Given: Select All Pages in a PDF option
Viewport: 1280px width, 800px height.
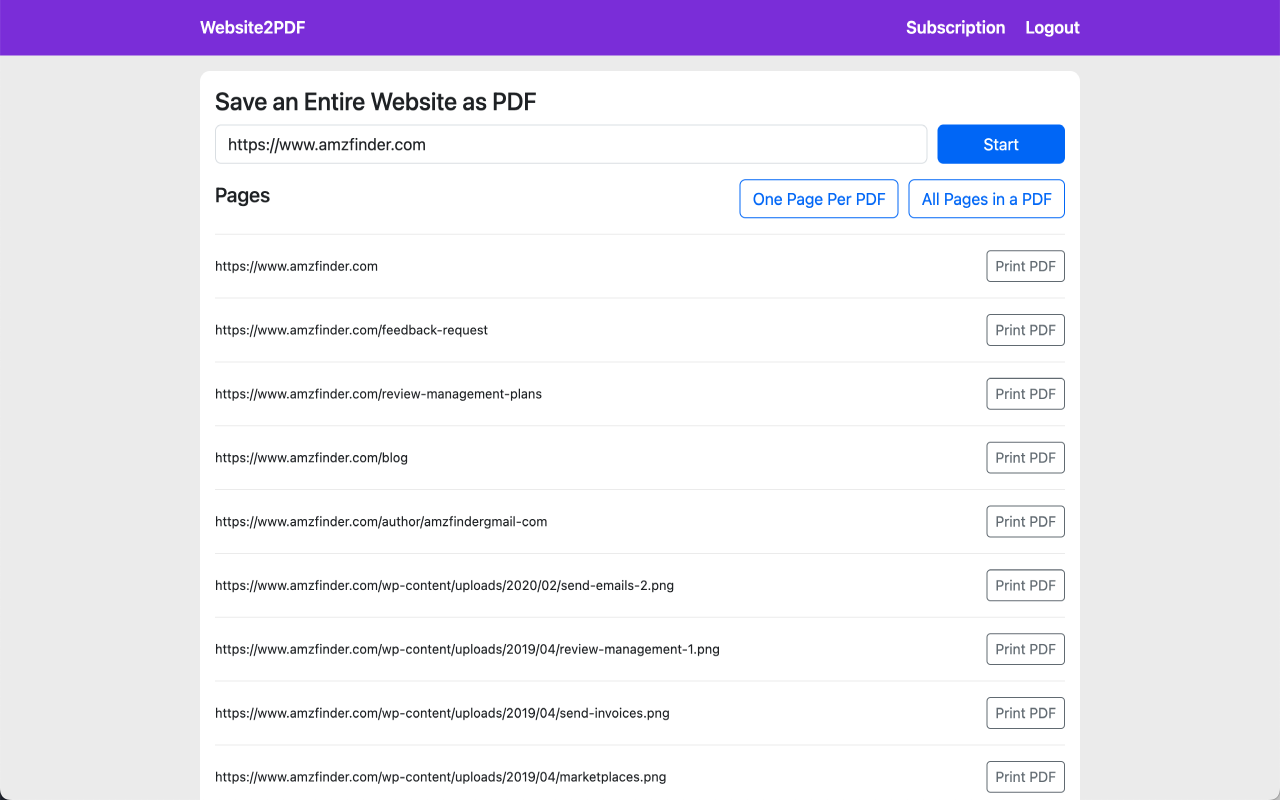Looking at the screenshot, I should coord(986,198).
